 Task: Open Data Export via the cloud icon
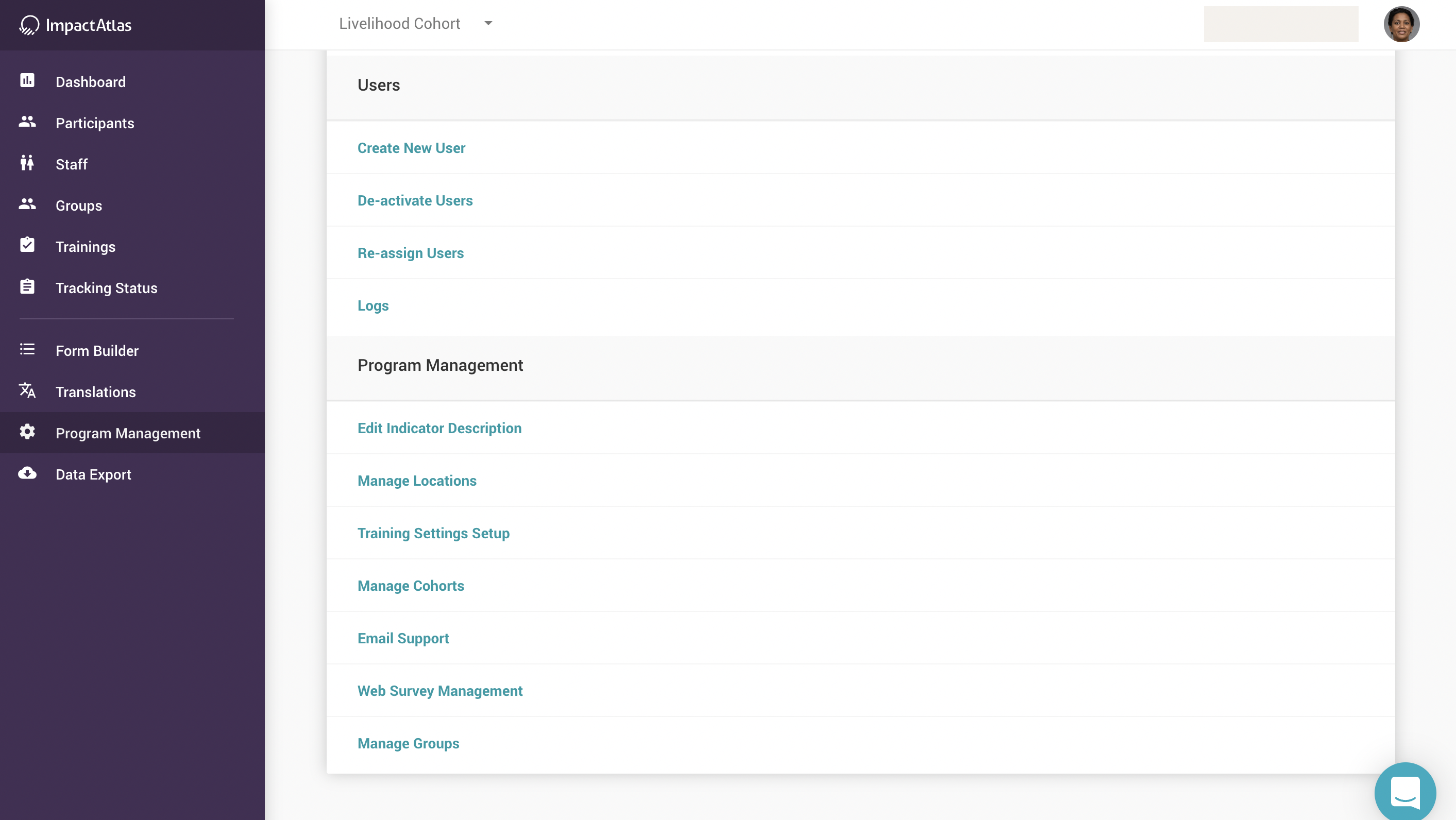point(27,473)
